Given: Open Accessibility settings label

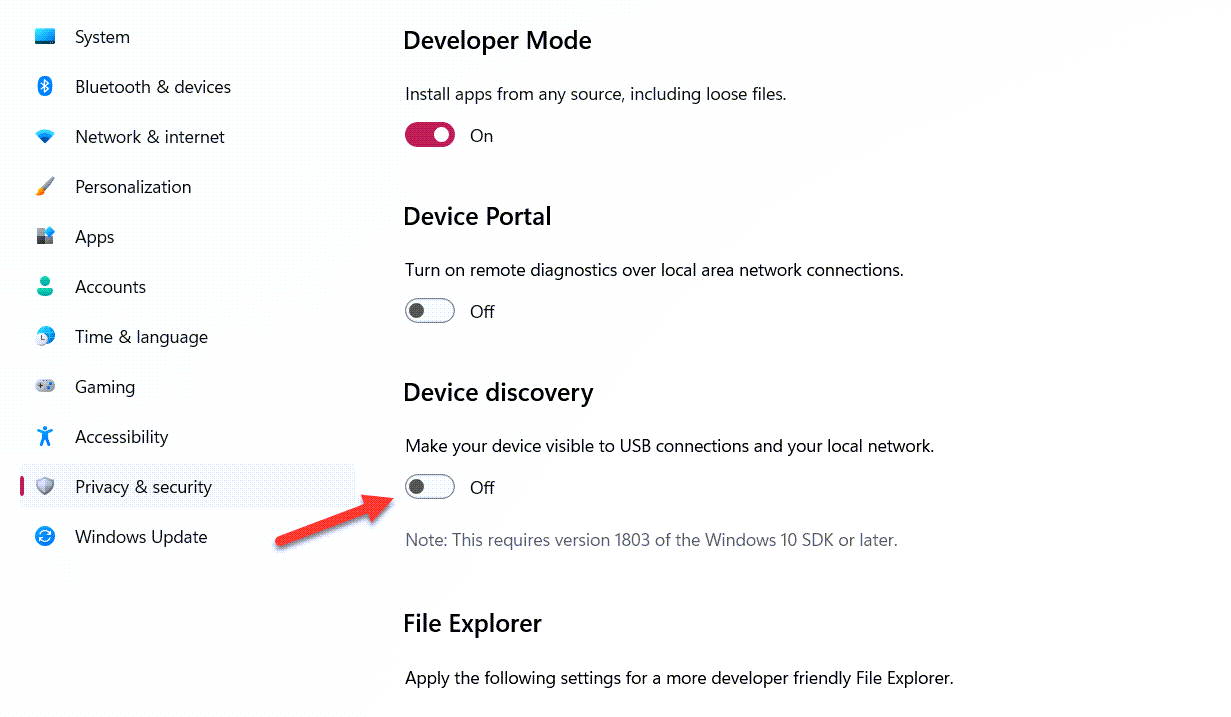Looking at the screenshot, I should click(121, 437).
